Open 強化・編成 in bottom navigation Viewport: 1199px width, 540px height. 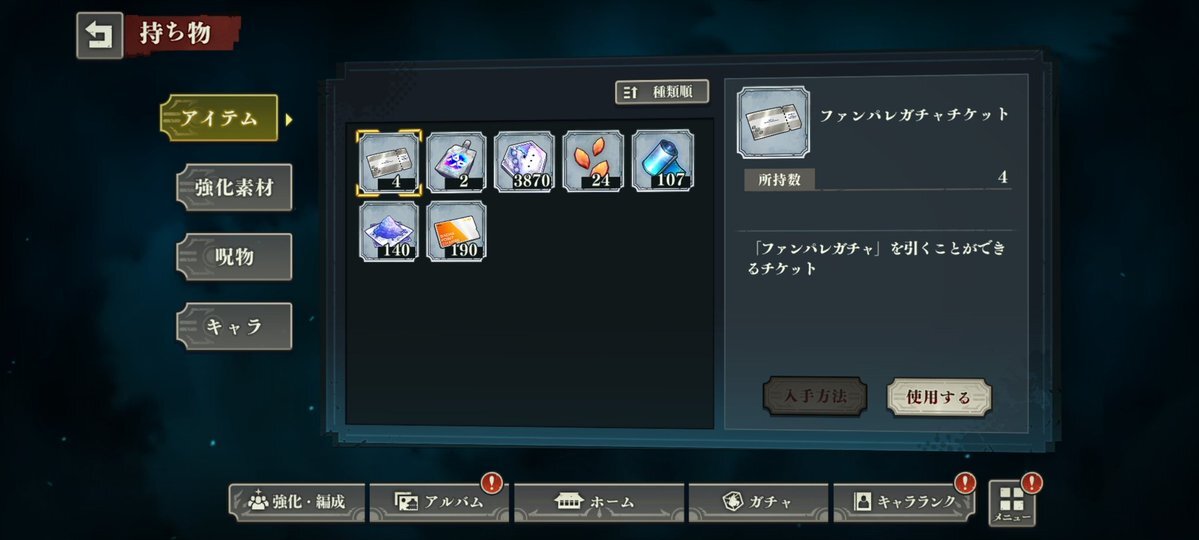pyautogui.click(x=297, y=503)
